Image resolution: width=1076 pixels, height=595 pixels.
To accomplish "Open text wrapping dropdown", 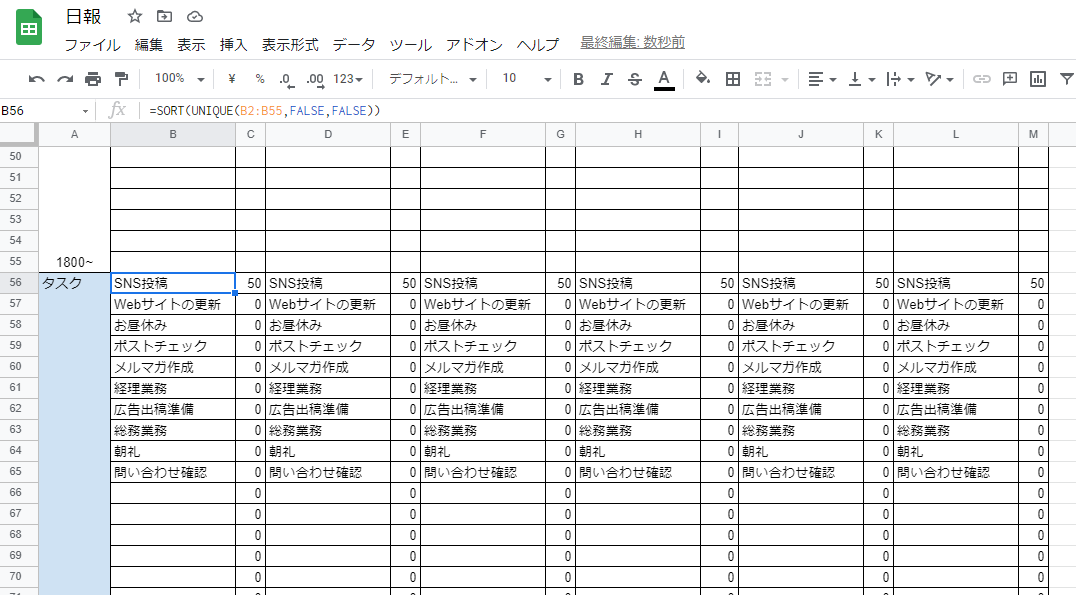I will click(x=900, y=79).
